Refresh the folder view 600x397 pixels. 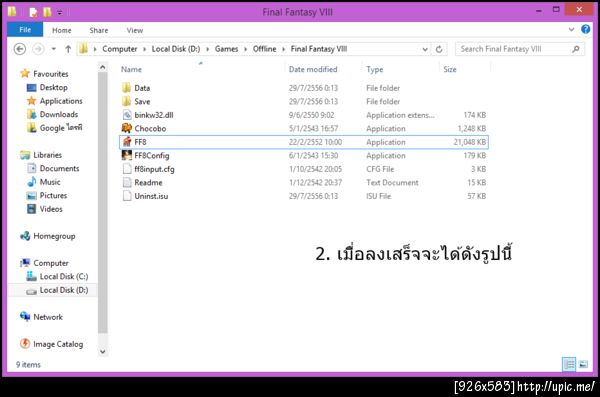pyautogui.click(x=439, y=49)
